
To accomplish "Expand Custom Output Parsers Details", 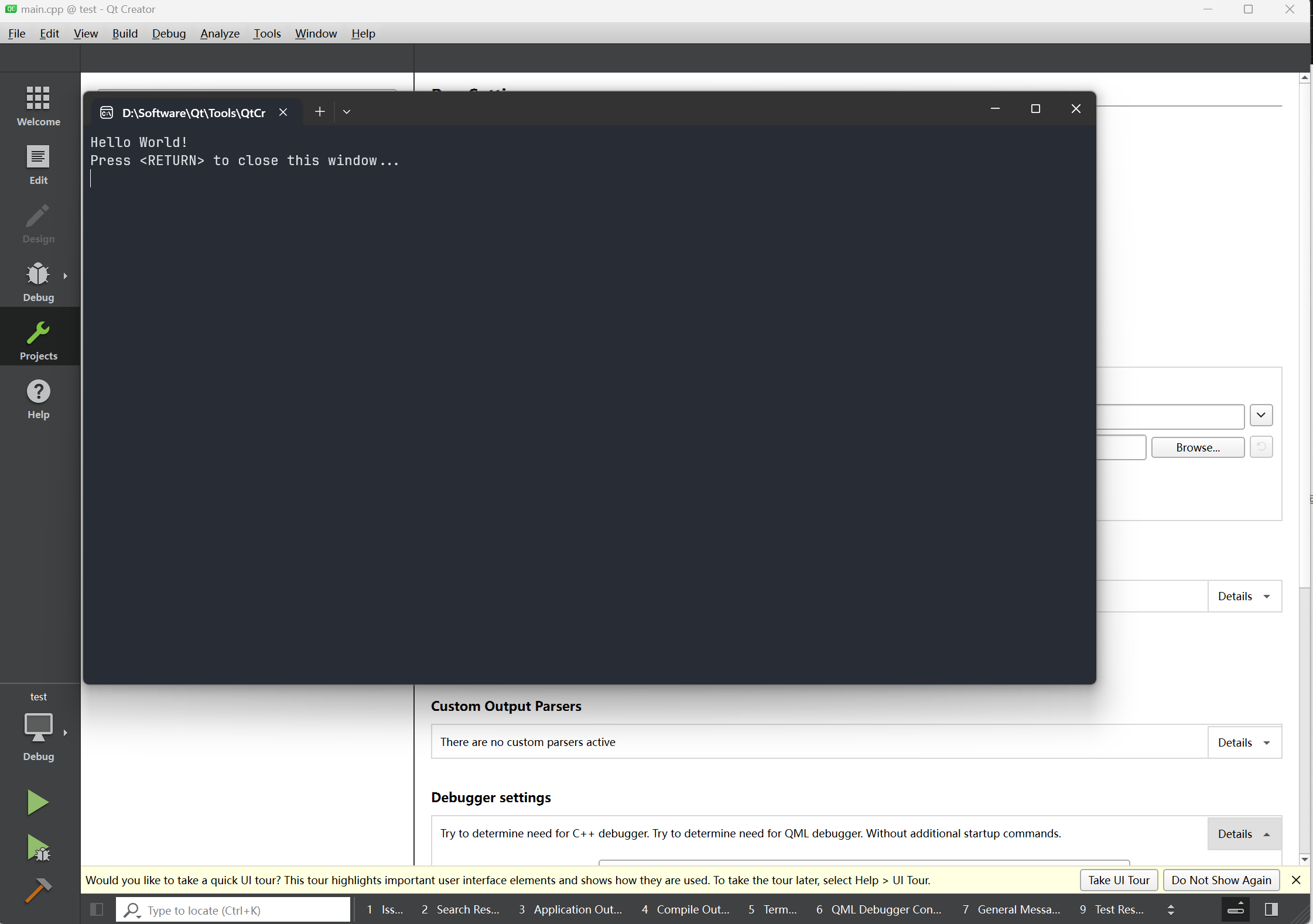I will coord(1244,742).
